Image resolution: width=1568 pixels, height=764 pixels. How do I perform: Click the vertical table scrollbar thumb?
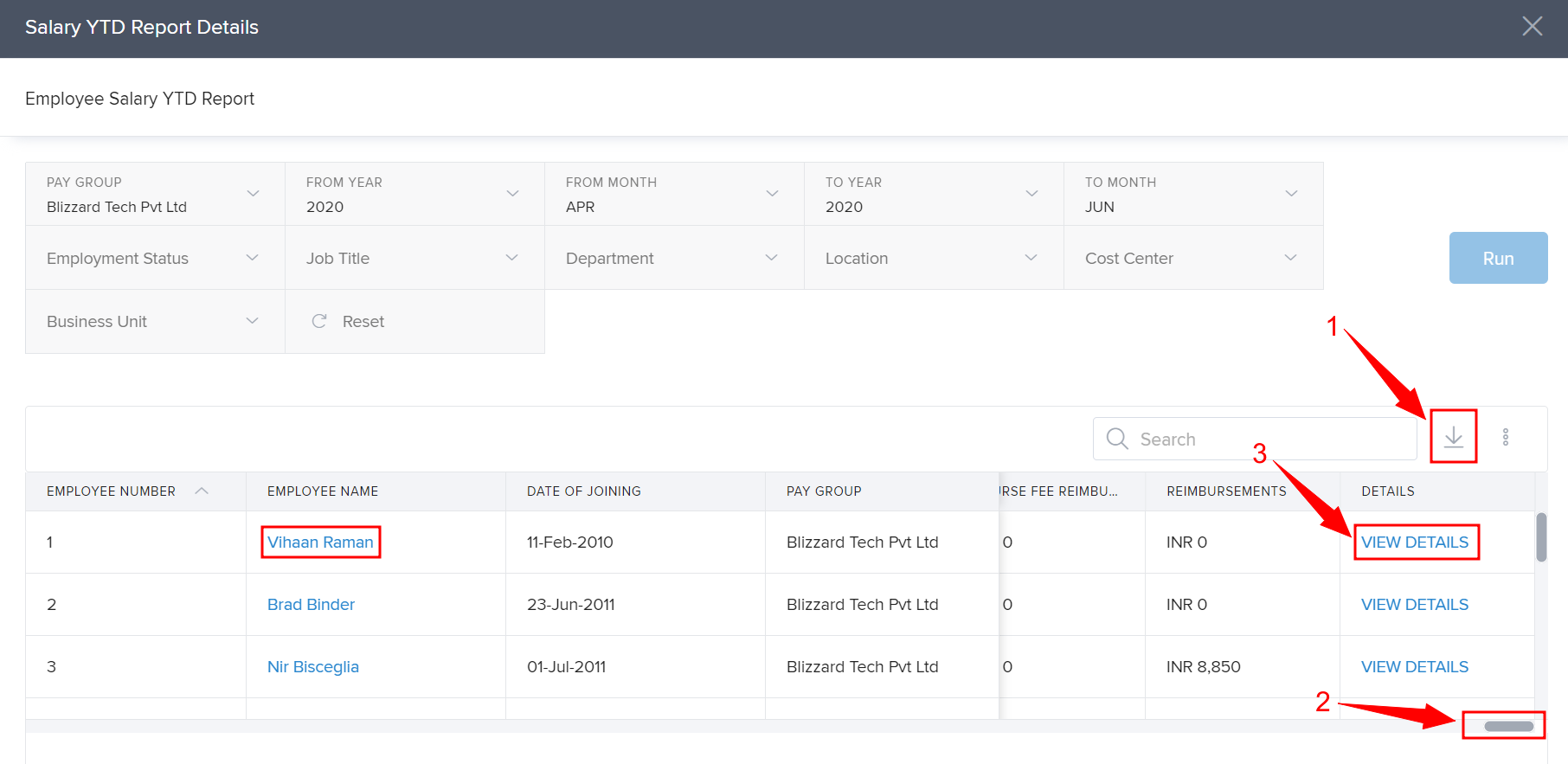1541,537
